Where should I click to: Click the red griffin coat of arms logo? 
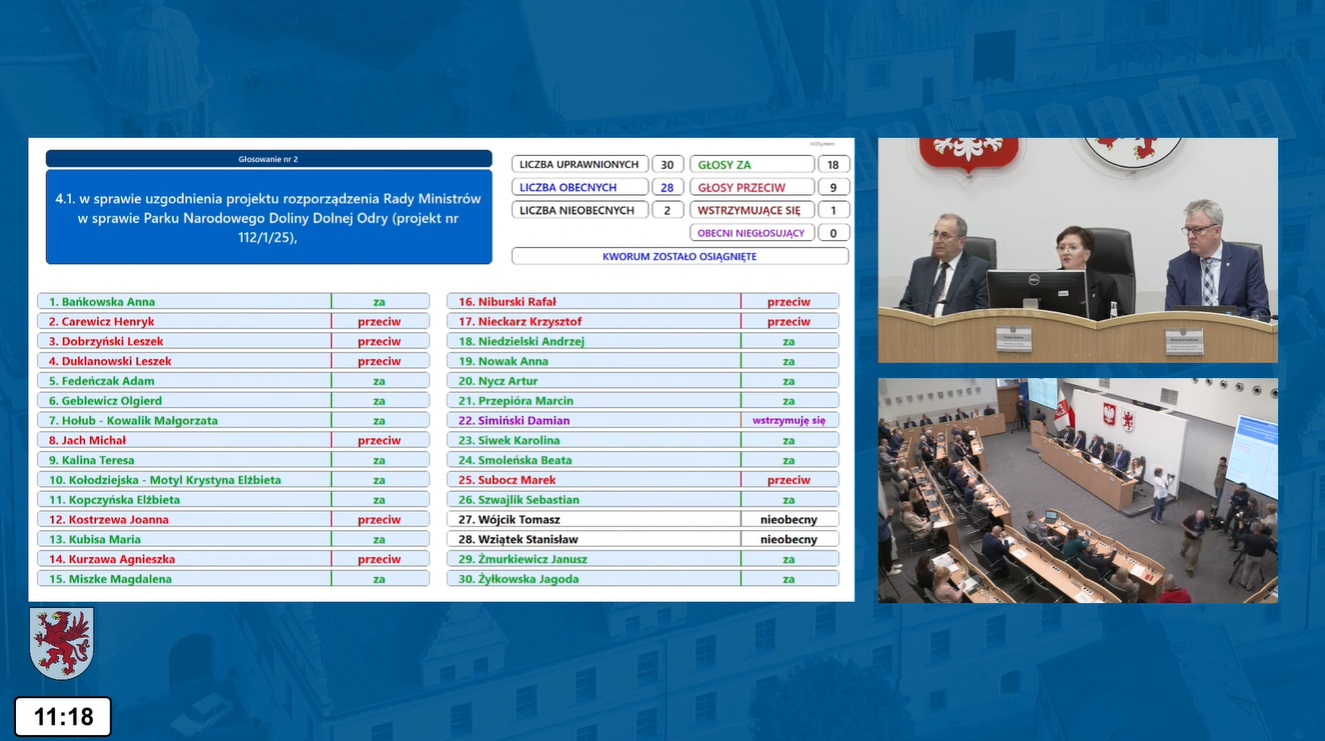coord(61,643)
